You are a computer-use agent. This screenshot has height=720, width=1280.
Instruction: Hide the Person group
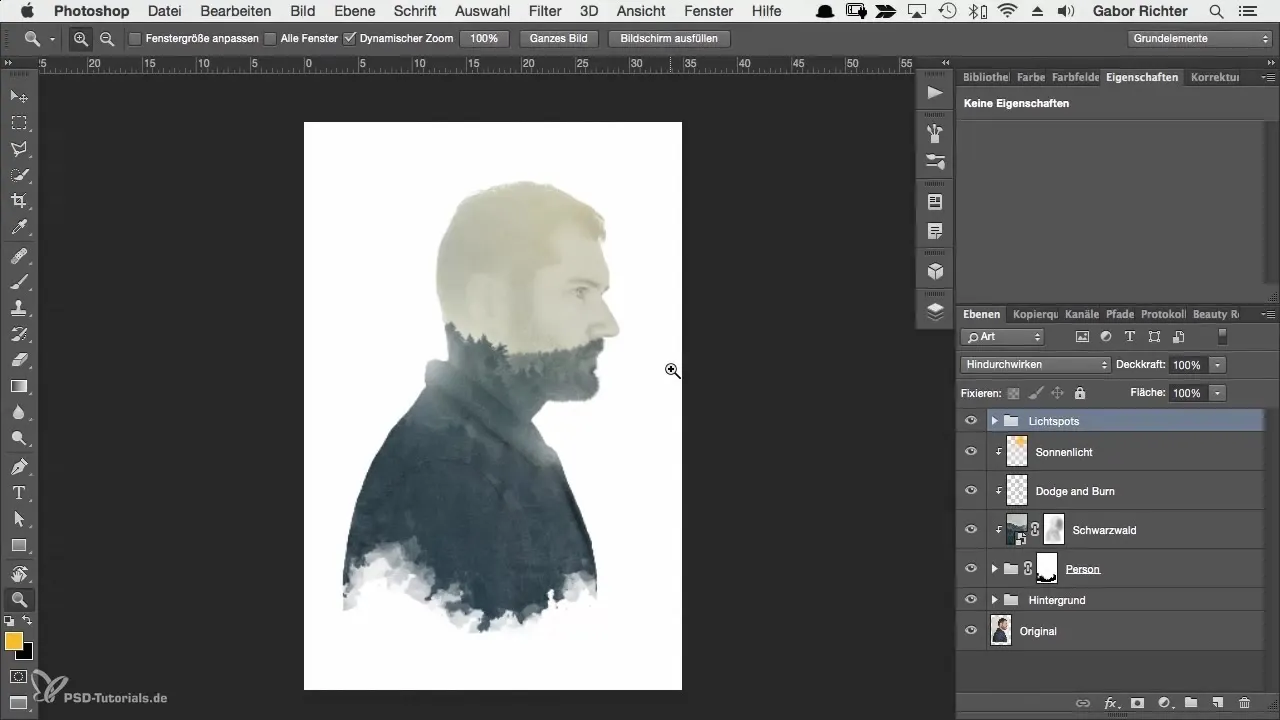pyautogui.click(x=970, y=568)
